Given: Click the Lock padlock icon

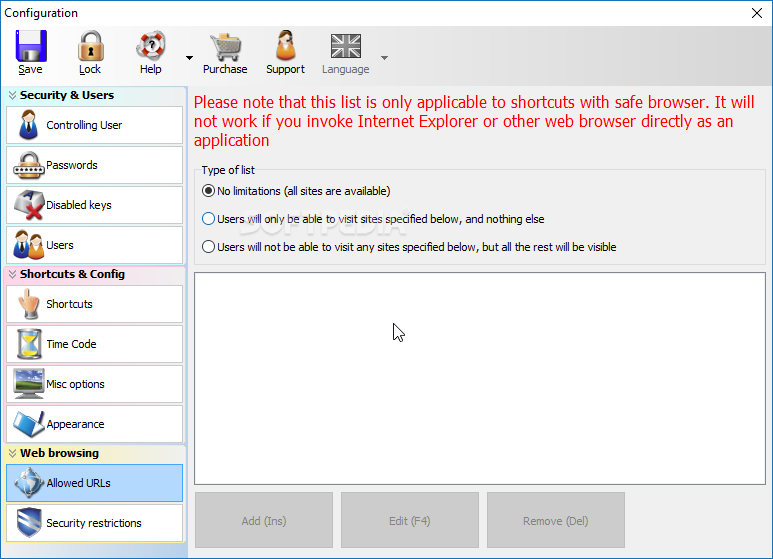Looking at the screenshot, I should pyautogui.click(x=90, y=46).
